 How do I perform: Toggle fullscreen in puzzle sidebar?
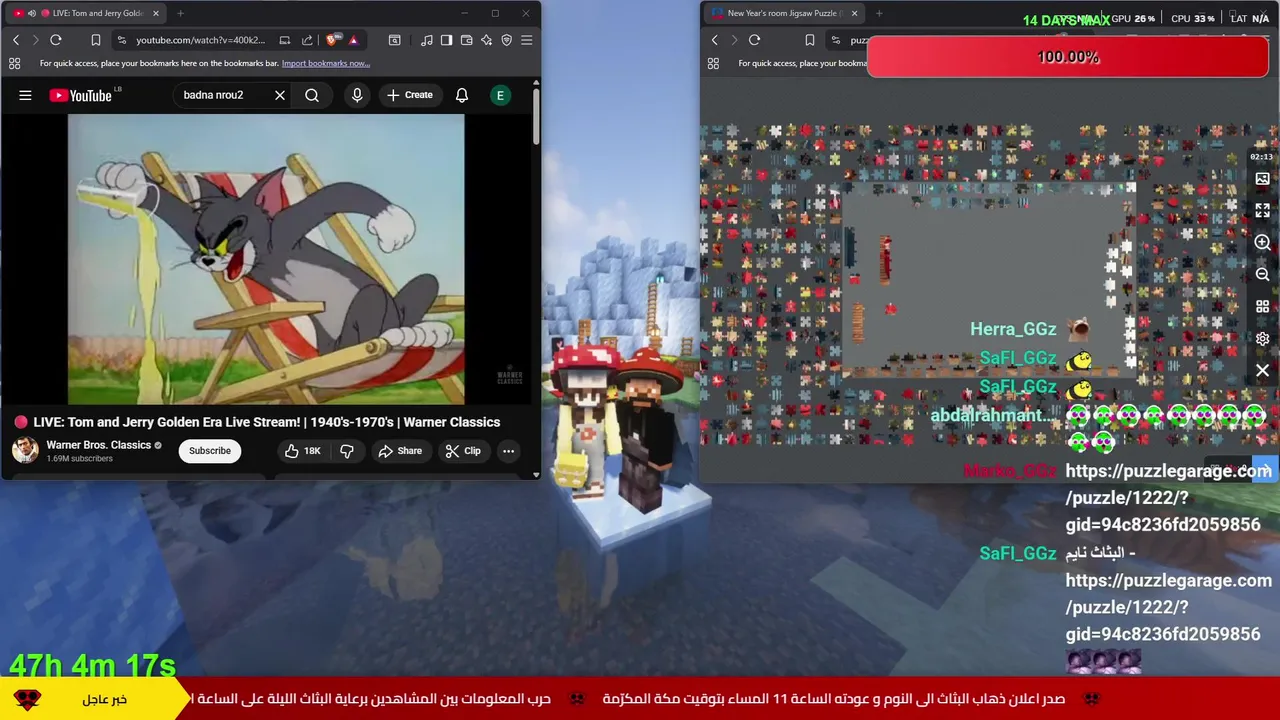coord(1262,211)
